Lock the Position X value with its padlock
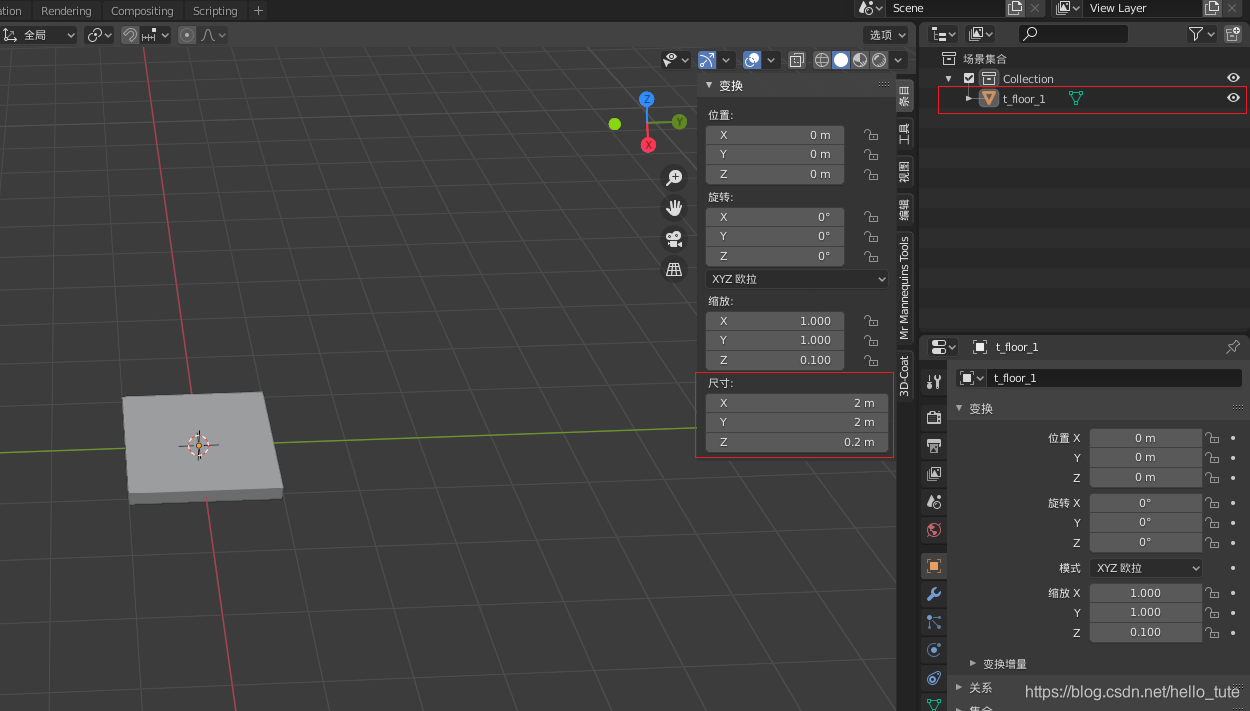This screenshot has height=711, width=1250. point(869,135)
